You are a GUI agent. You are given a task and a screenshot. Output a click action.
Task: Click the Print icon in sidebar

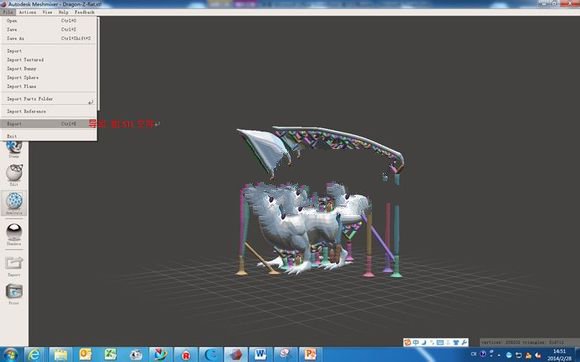click(14, 294)
